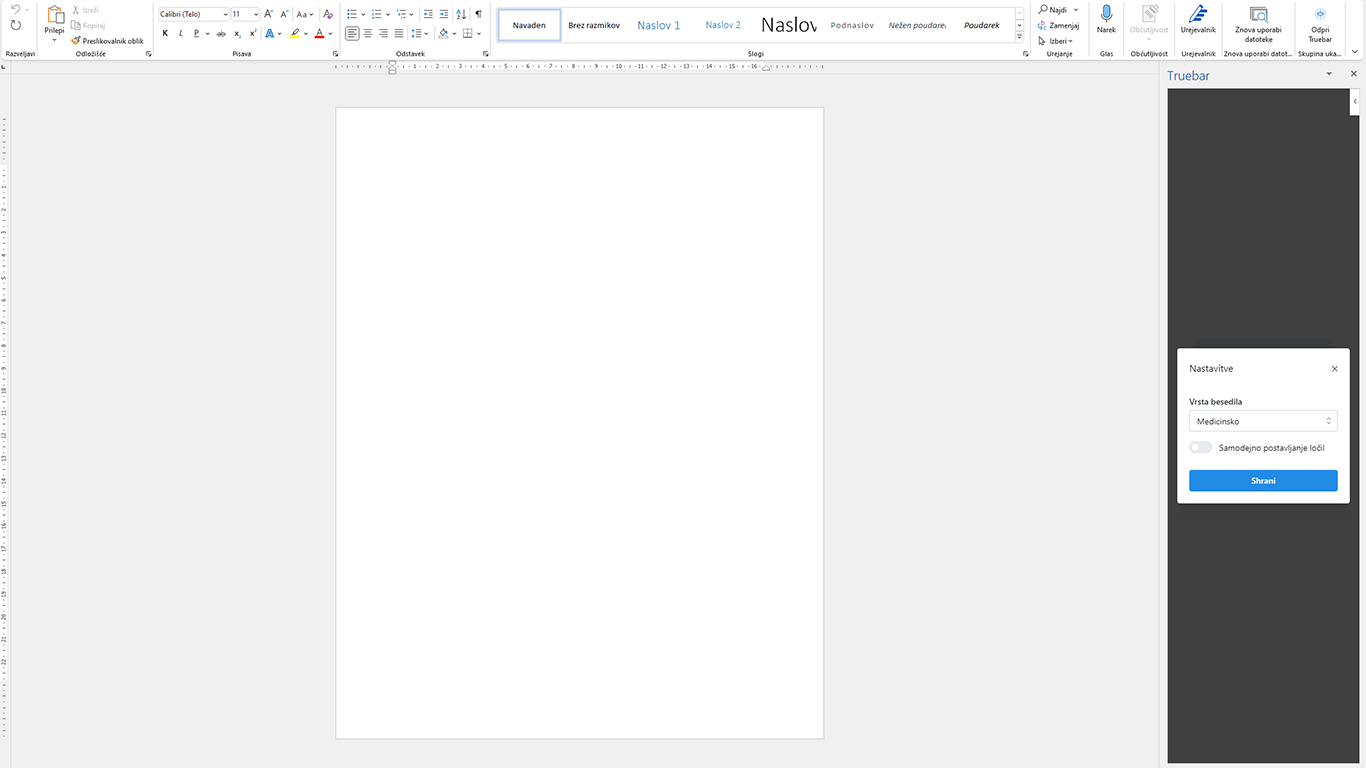Collapse Truebar panel with side arrow

(x=1355, y=101)
